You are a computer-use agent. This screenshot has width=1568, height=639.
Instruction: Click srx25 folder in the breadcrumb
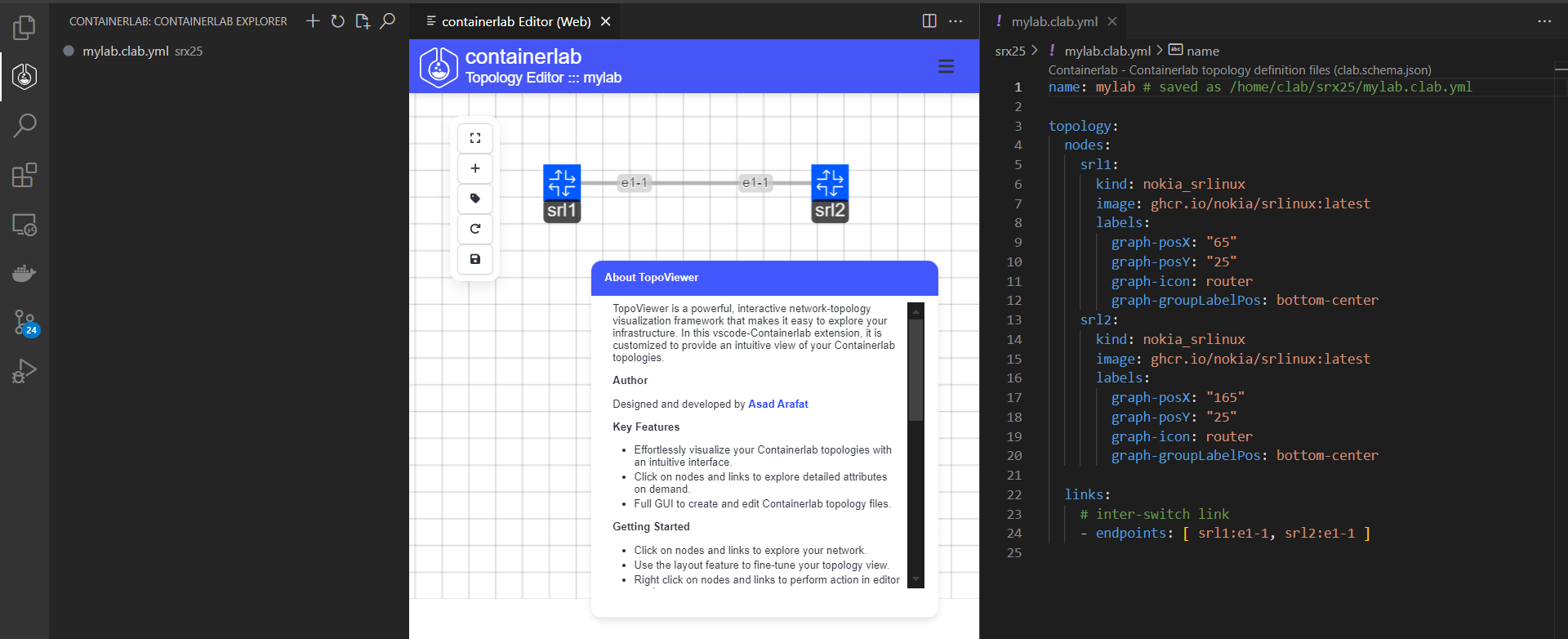(1010, 51)
